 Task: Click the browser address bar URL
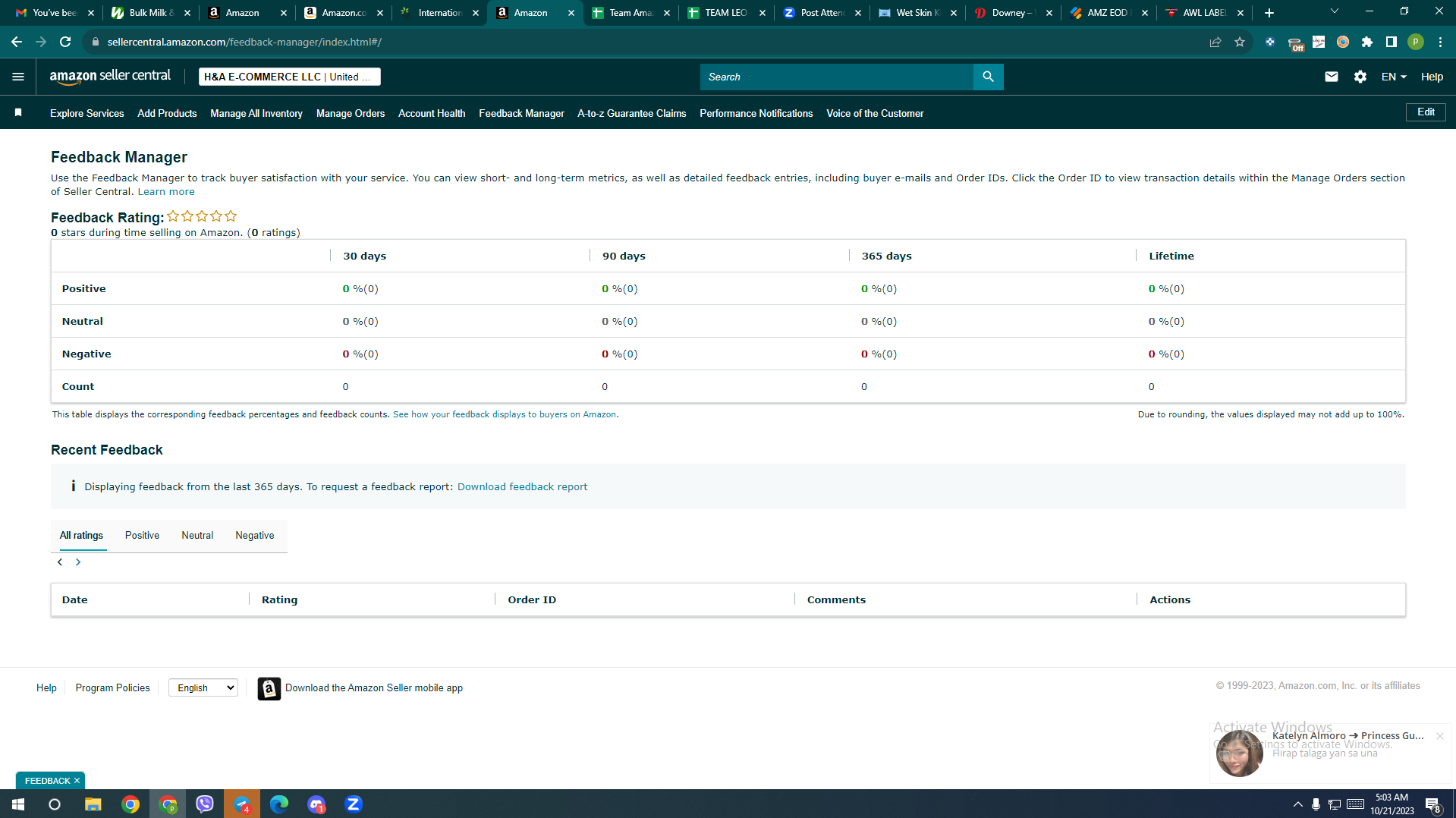click(244, 42)
